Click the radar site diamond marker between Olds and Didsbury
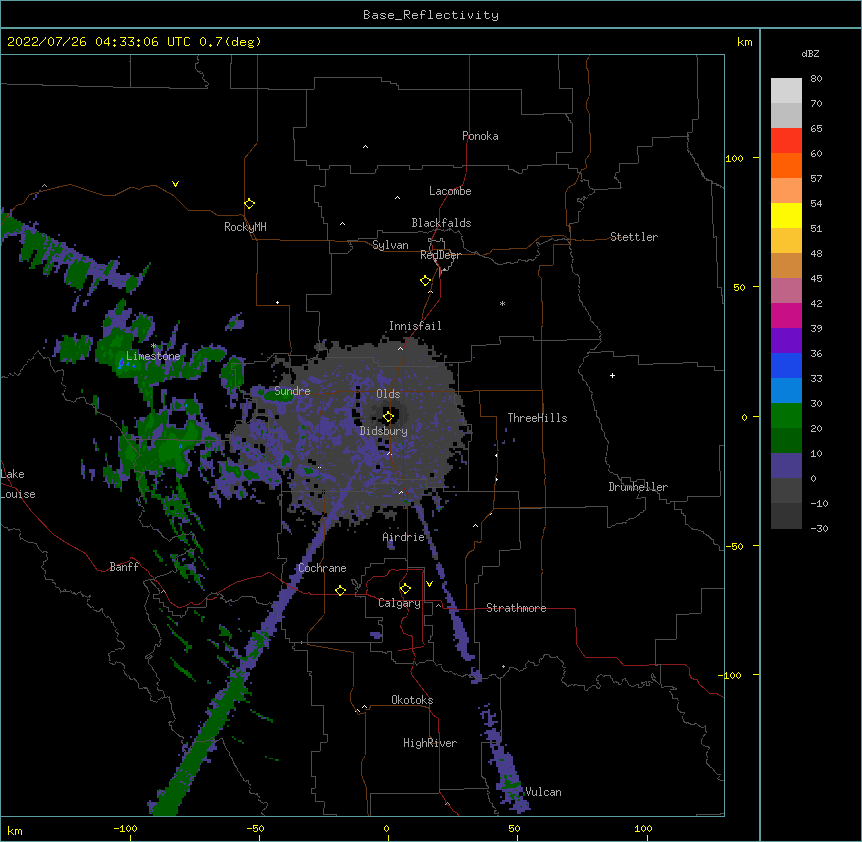The image size is (862, 842). 388,416
